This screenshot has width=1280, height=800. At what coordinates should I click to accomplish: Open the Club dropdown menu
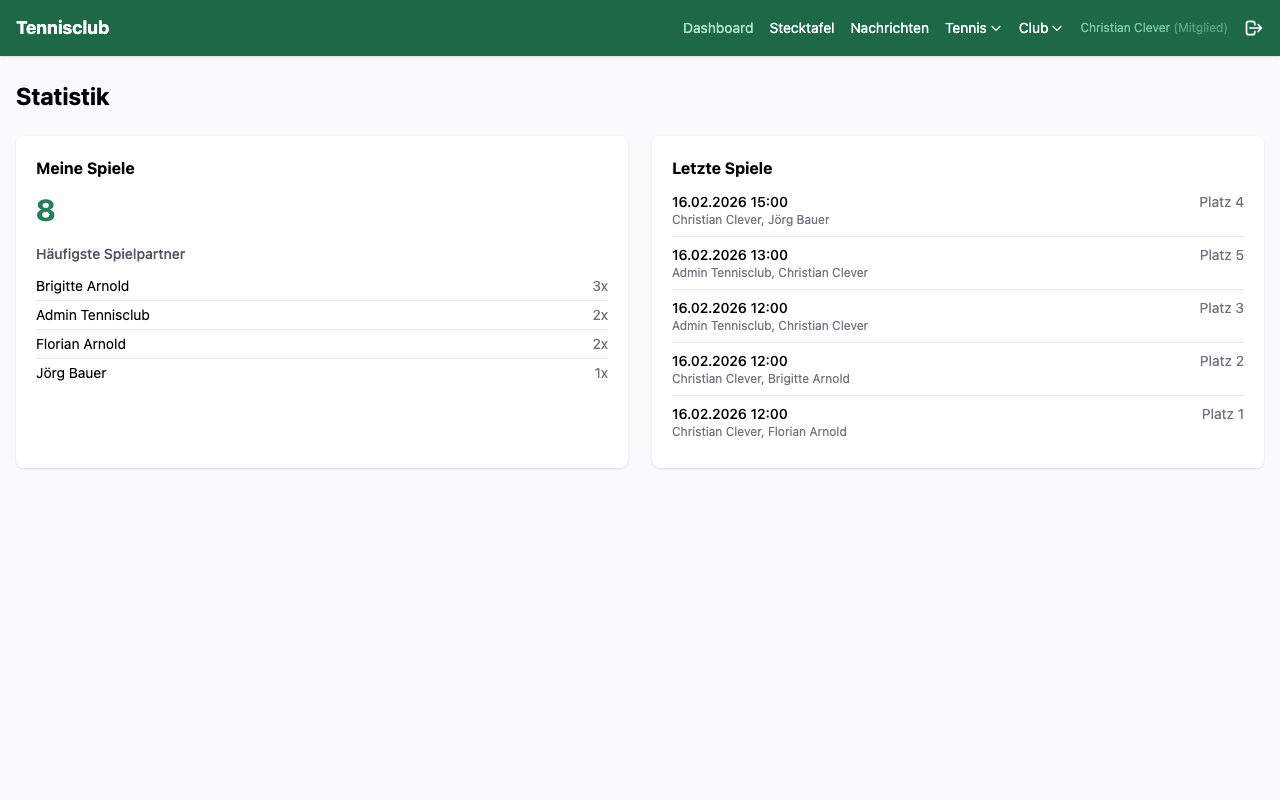click(x=1040, y=28)
